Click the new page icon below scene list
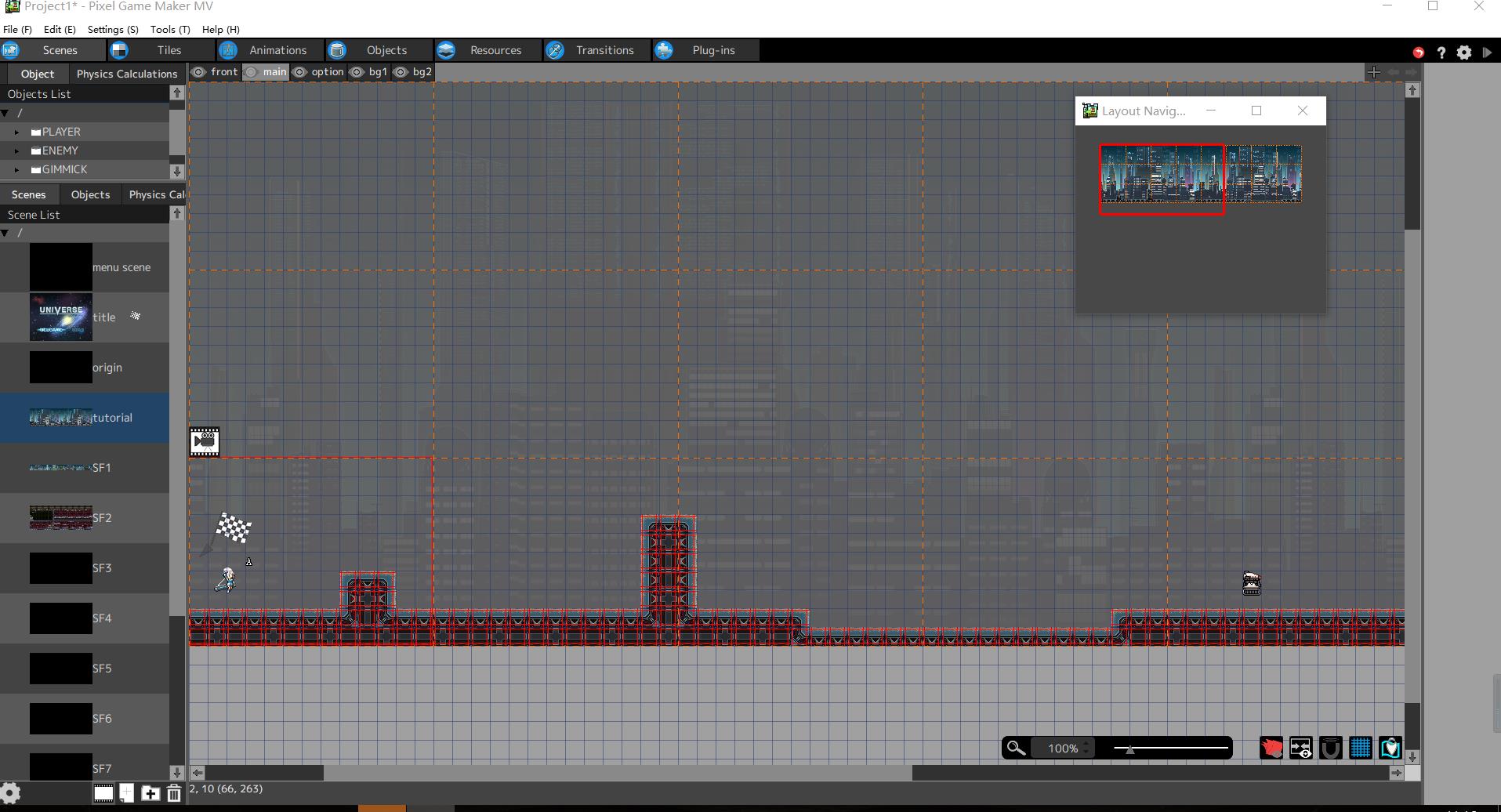Screen dimensions: 1501x812 (127, 793)
